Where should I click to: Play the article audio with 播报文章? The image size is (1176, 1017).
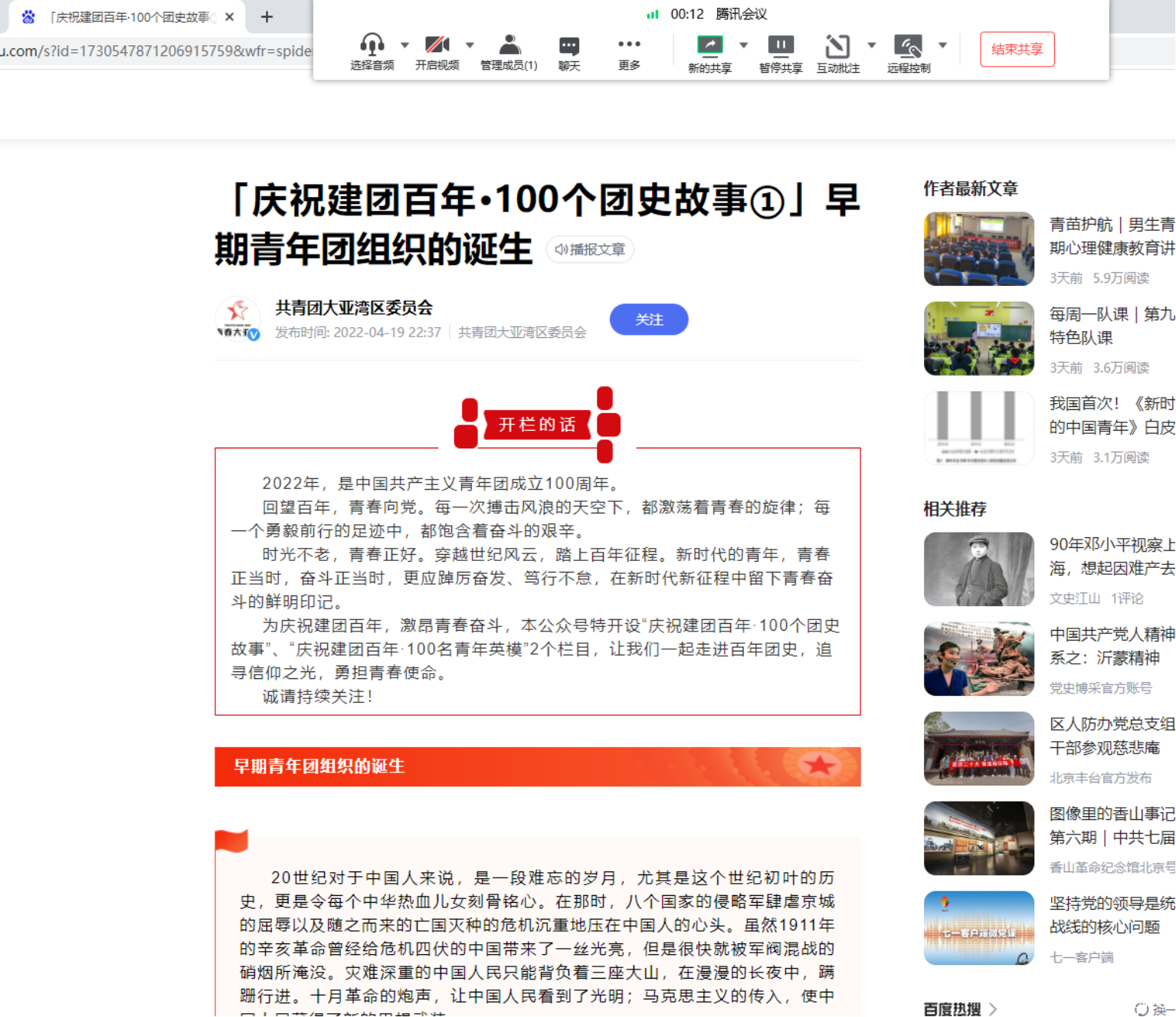pyautogui.click(x=590, y=250)
